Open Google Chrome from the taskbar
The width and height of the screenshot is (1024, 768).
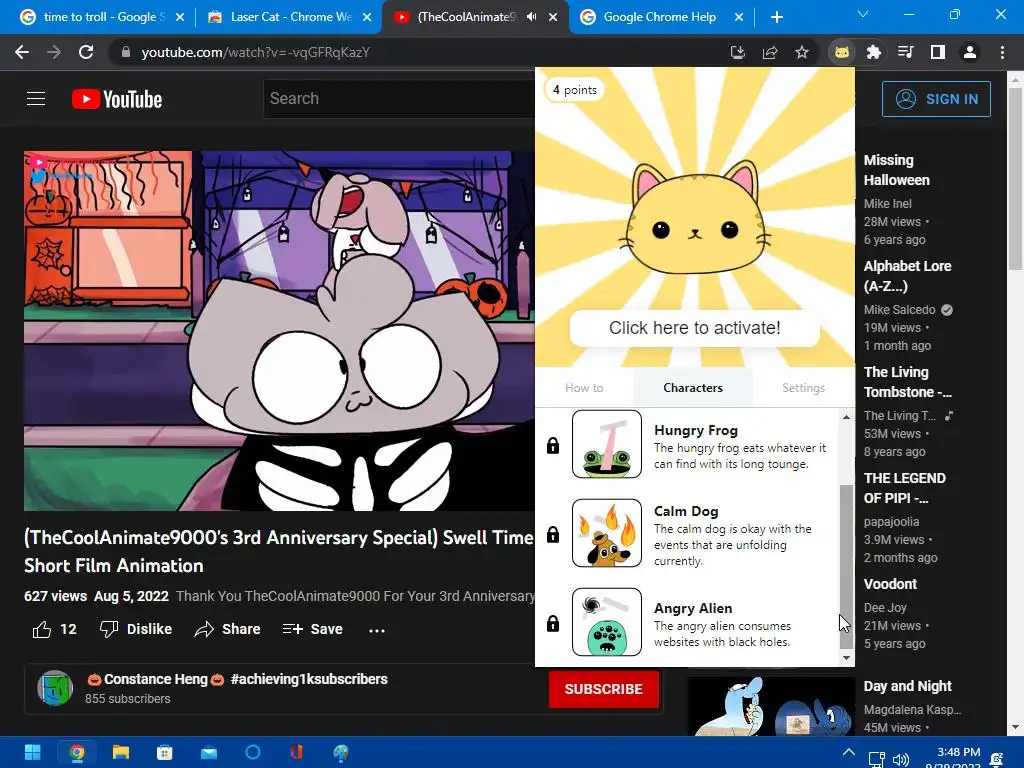click(76, 752)
